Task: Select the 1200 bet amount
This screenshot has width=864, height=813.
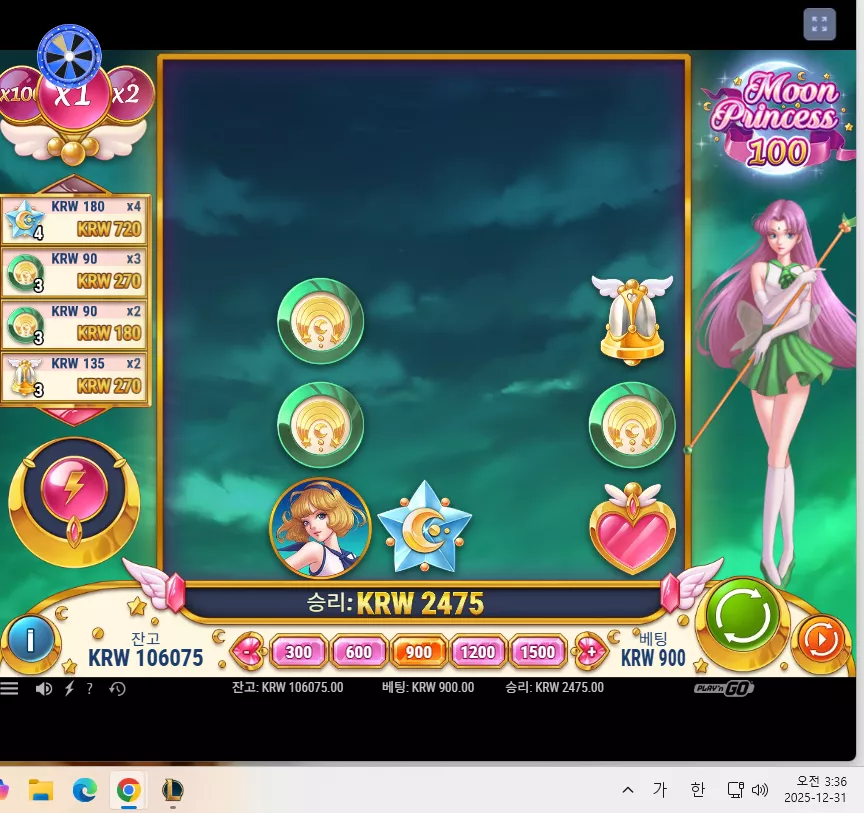Action: (x=478, y=652)
